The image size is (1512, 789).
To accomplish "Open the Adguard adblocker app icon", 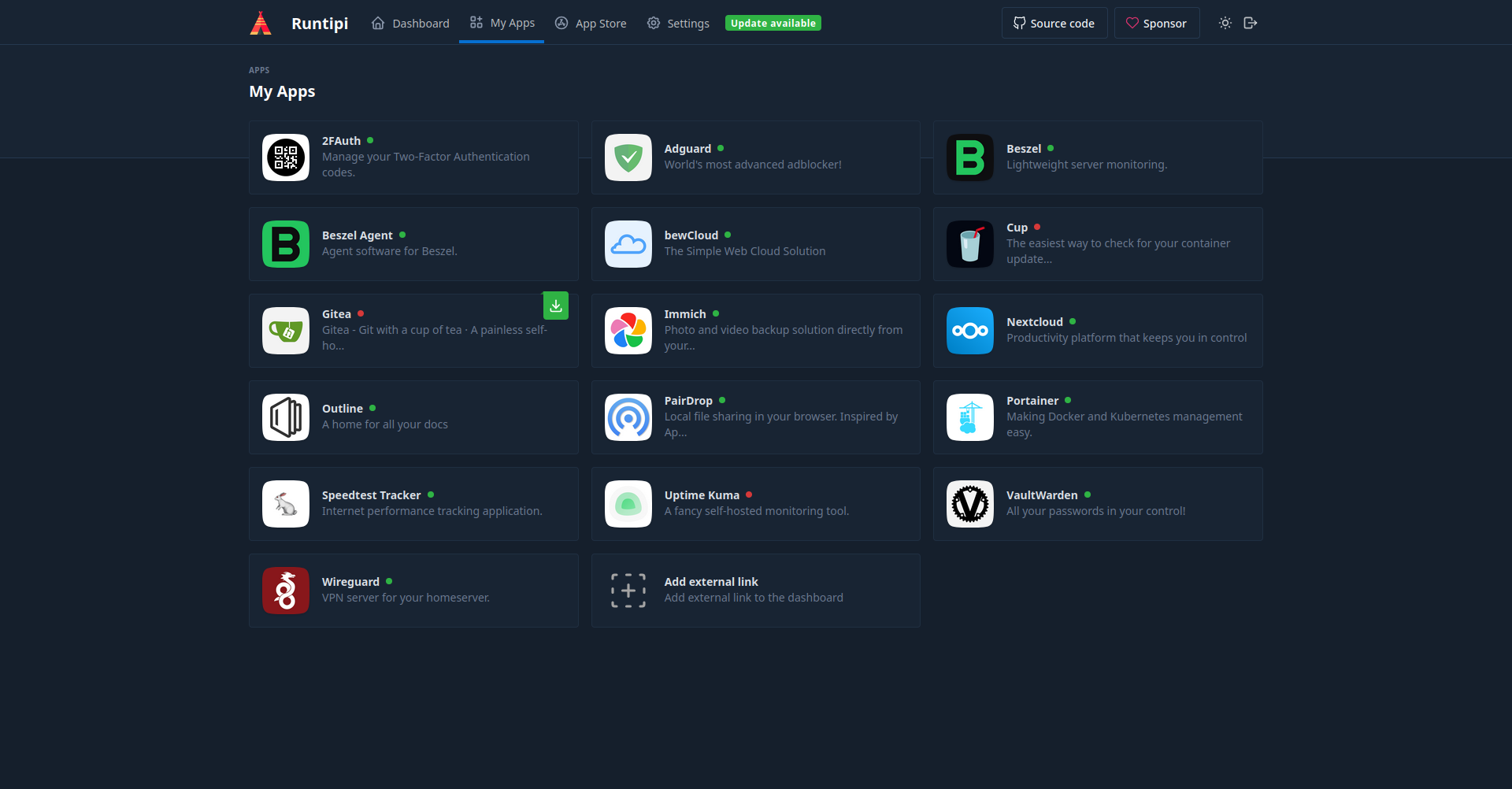I will coord(628,157).
